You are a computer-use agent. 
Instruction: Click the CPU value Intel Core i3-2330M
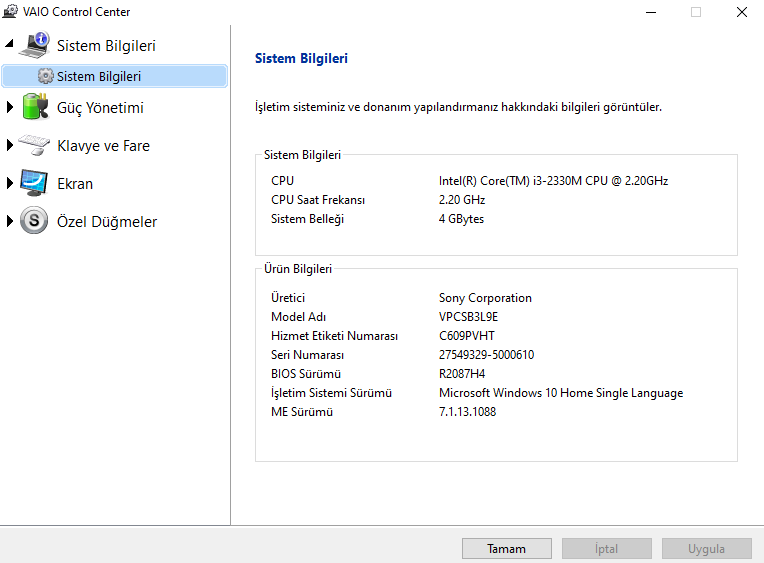coord(553,181)
